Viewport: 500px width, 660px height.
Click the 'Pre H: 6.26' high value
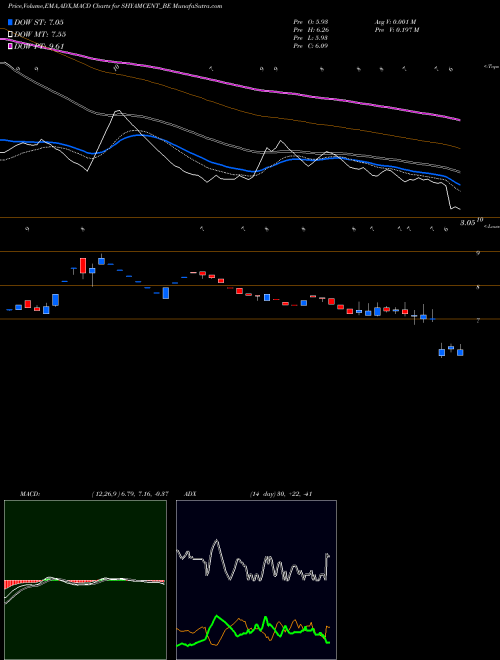(311, 30)
